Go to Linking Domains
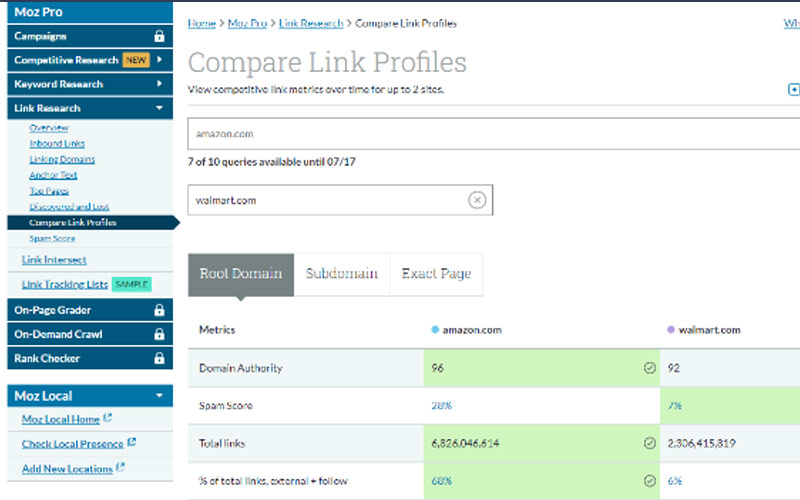This screenshot has width=800, height=500. 62,159
